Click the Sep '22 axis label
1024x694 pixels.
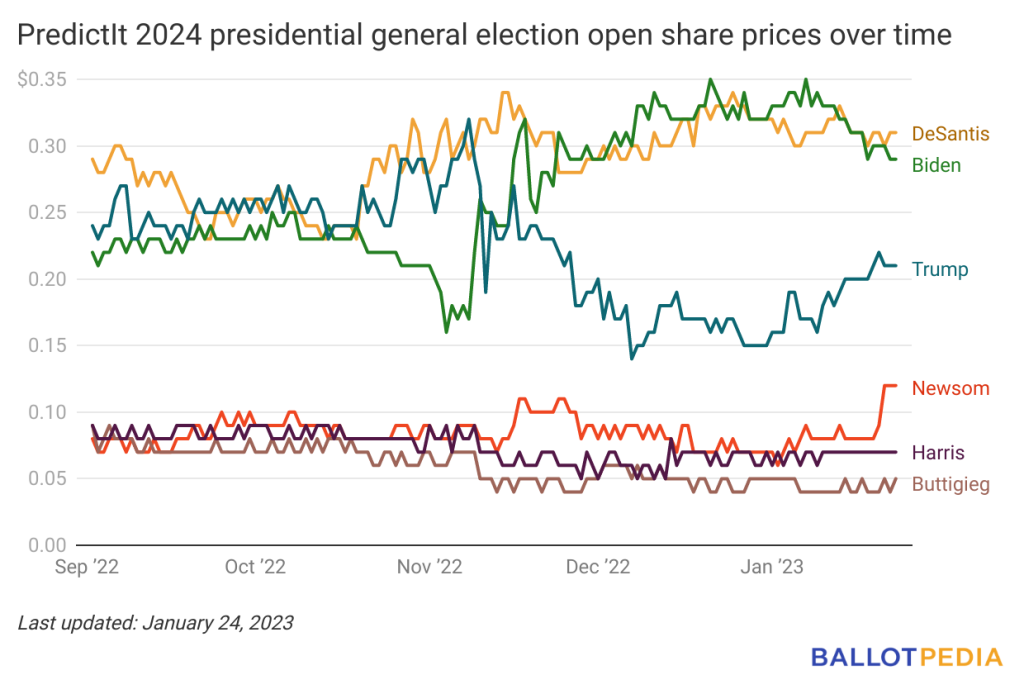tap(87, 566)
